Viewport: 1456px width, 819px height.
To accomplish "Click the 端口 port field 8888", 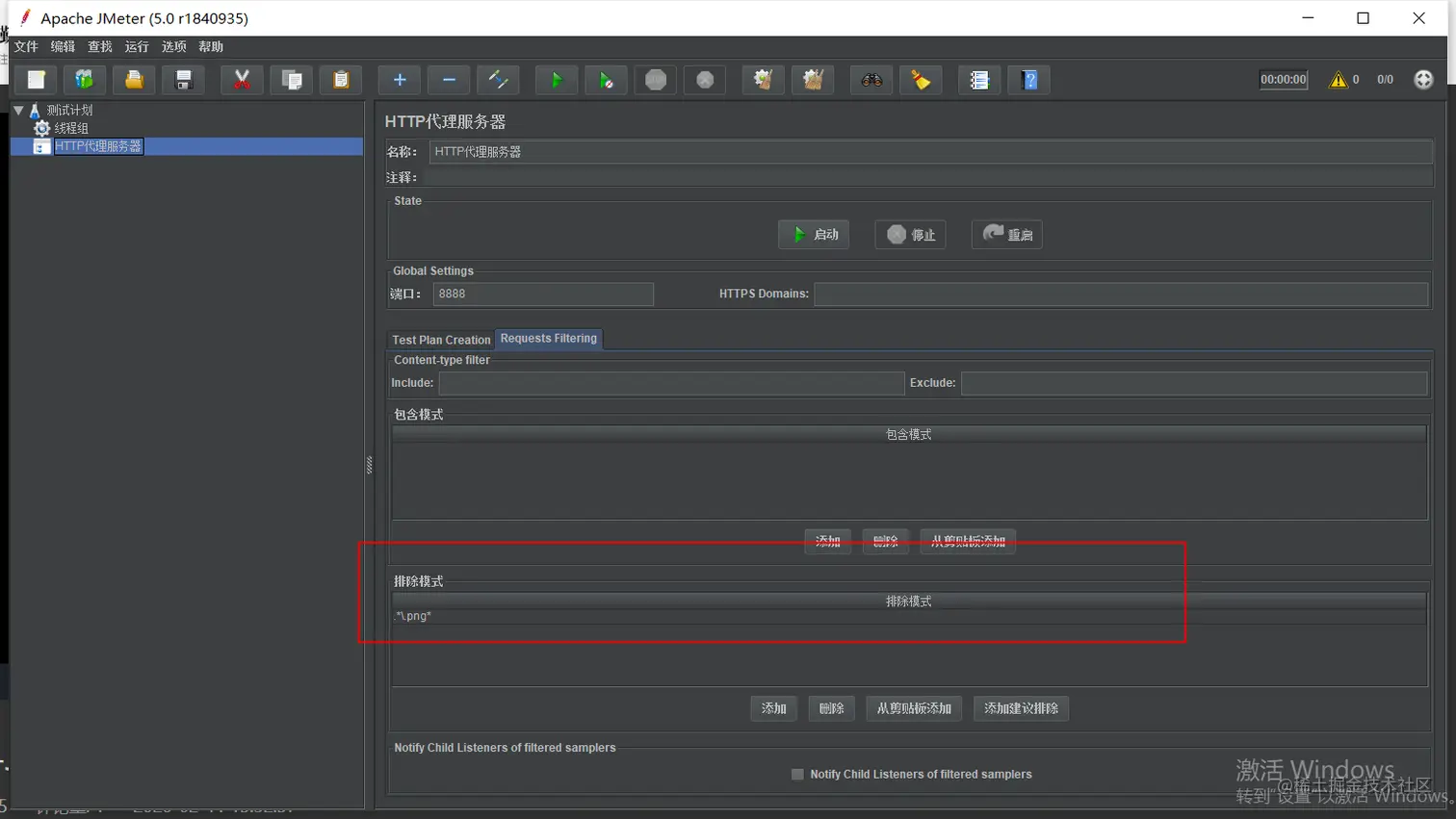I will (x=543, y=294).
